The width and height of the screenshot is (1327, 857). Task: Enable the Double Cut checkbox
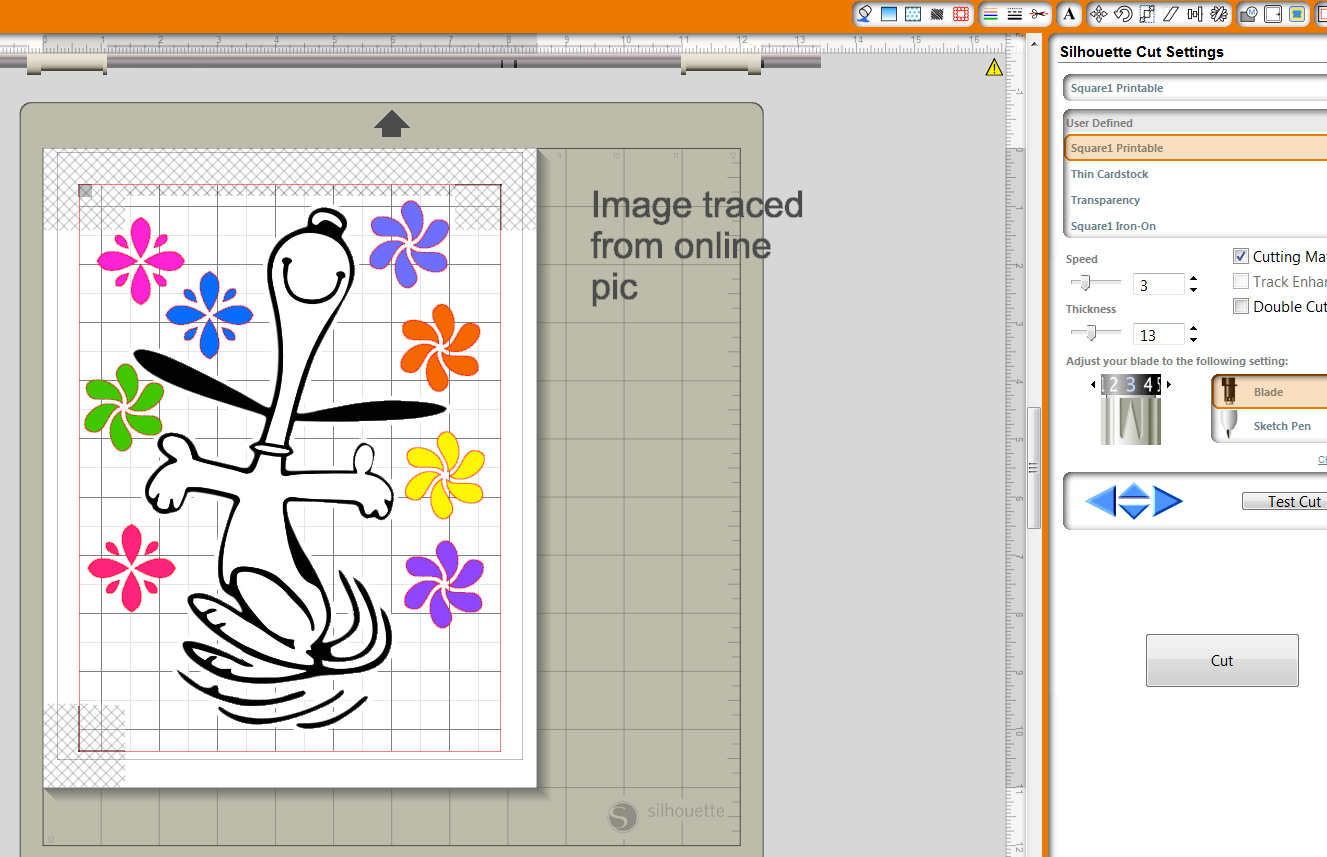click(1241, 306)
